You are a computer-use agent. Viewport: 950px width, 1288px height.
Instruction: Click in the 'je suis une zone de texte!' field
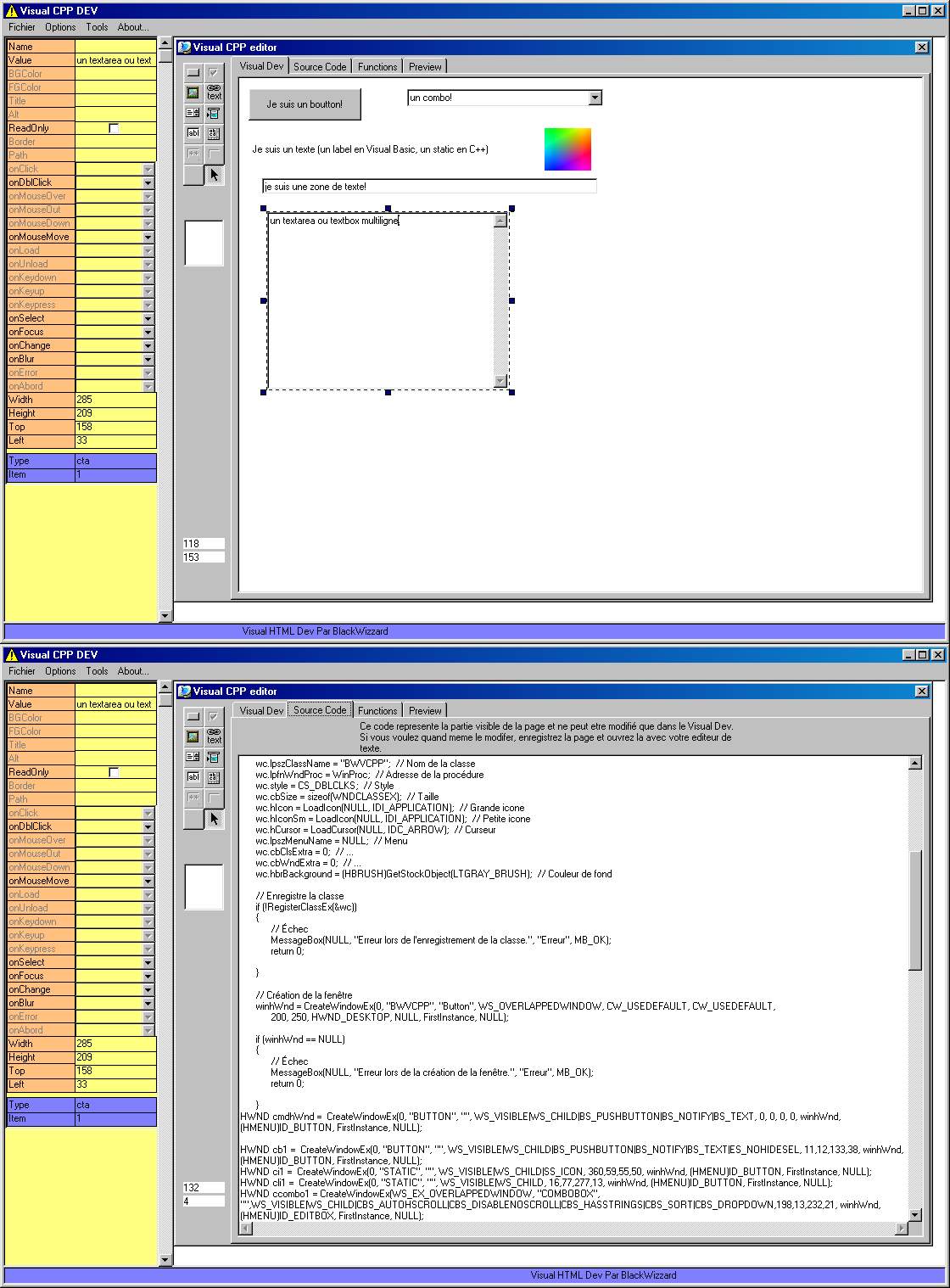pos(429,187)
